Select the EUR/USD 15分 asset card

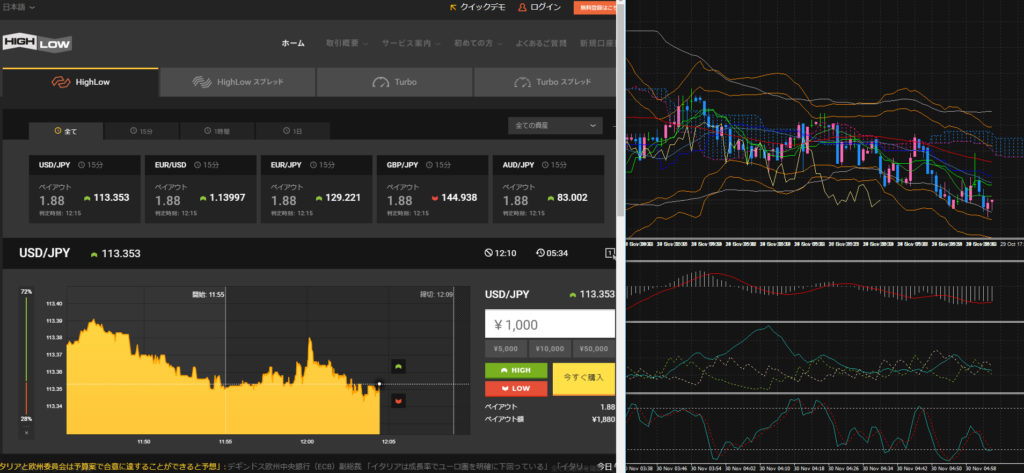[x=200, y=189]
